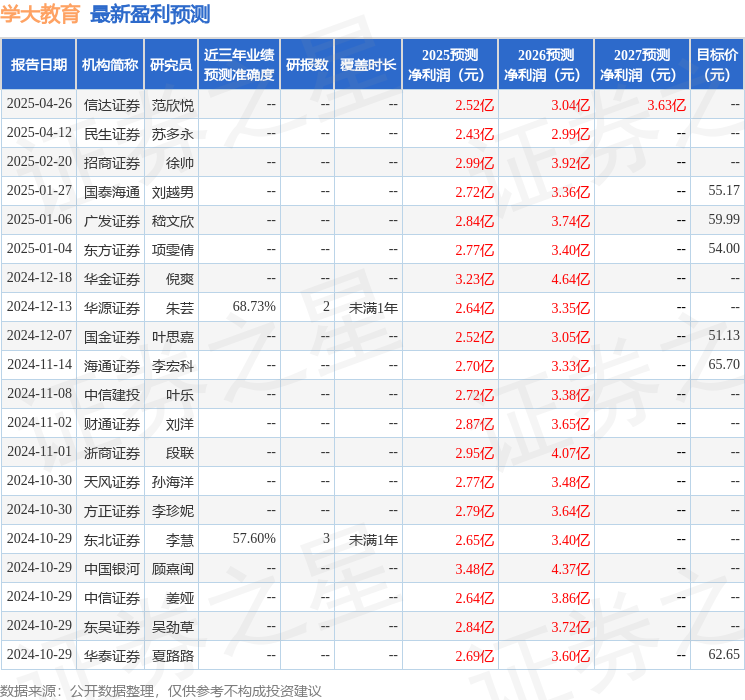745x700 pixels.
Task: Select analyst 夏路路 in 华泰证券 row
Action: [172, 656]
